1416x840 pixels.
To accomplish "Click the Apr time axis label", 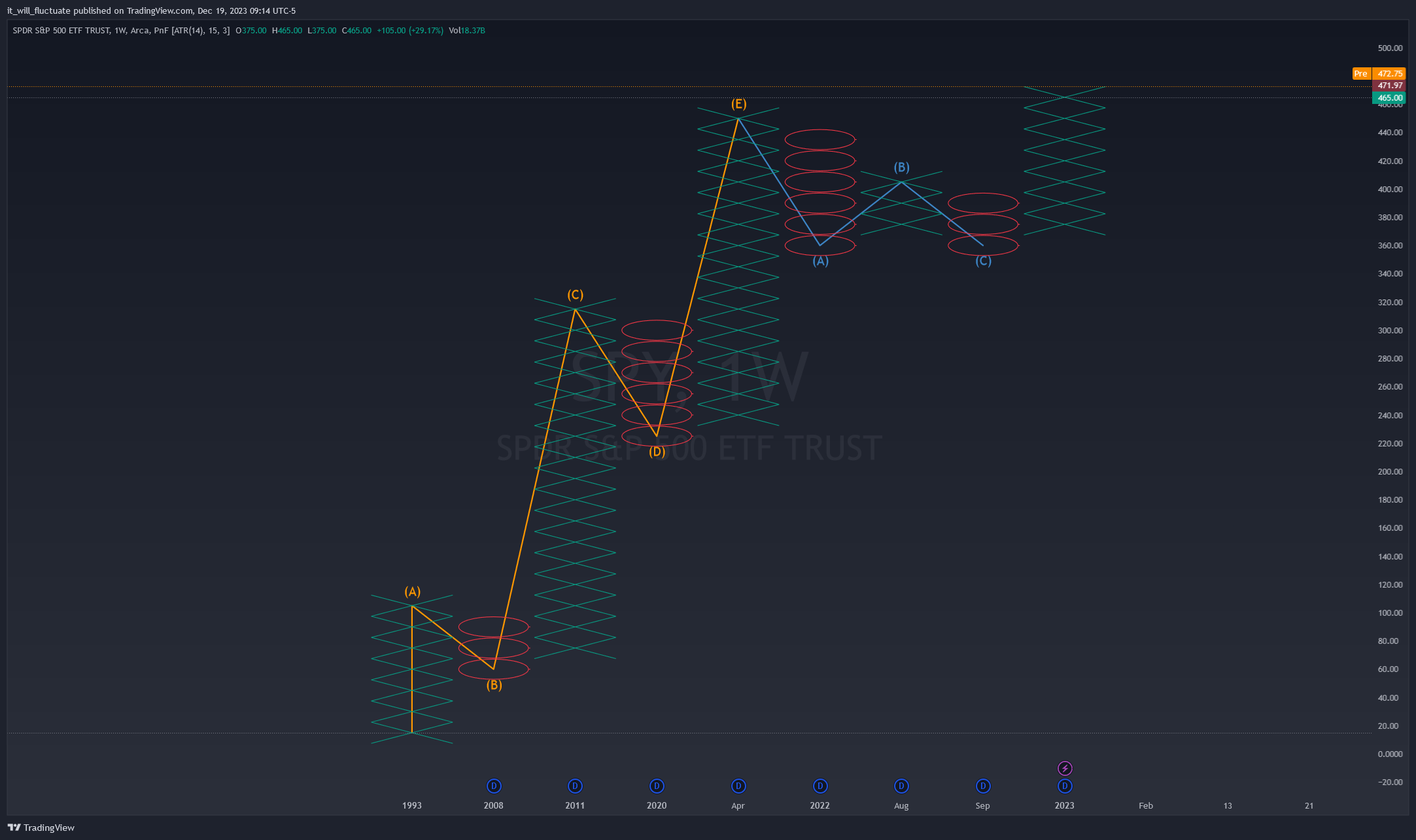I will [738, 805].
